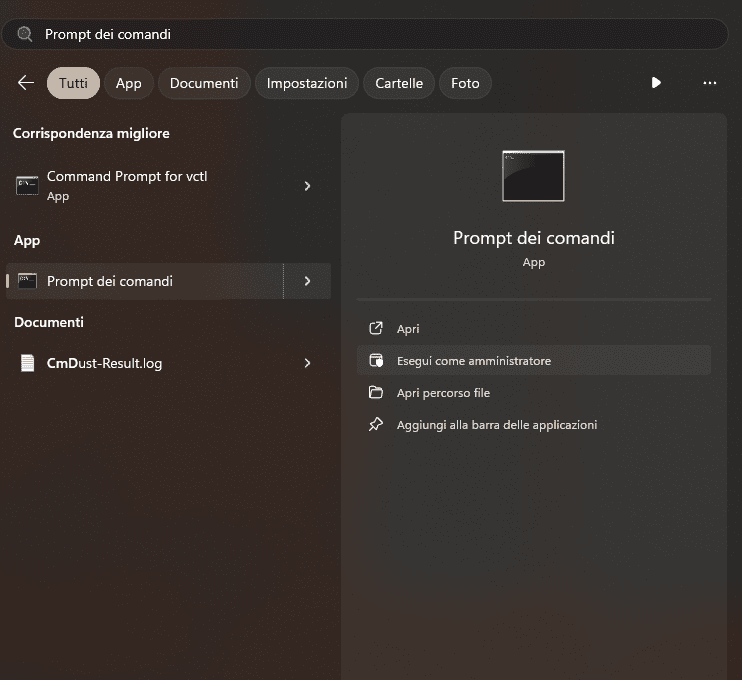Switch to the App filter tab
Screen dimensions: 742x680
coord(129,83)
